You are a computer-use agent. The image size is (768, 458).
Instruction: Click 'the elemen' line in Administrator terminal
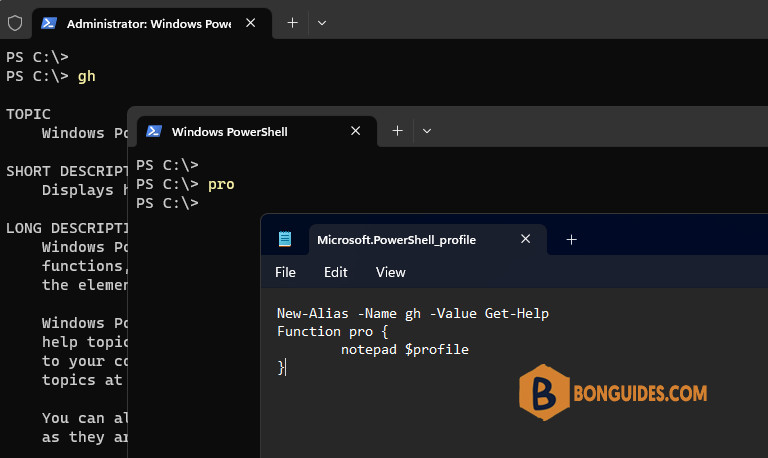(85, 285)
